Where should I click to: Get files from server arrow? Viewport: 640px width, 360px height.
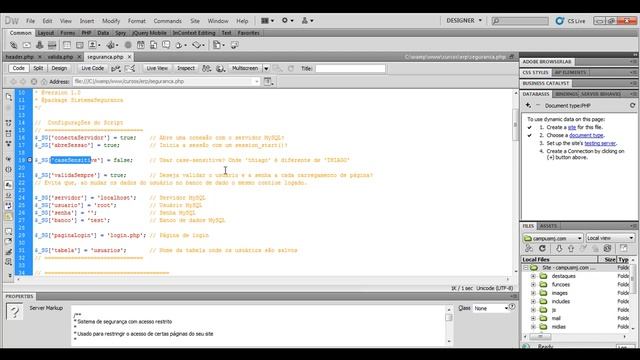[559, 248]
